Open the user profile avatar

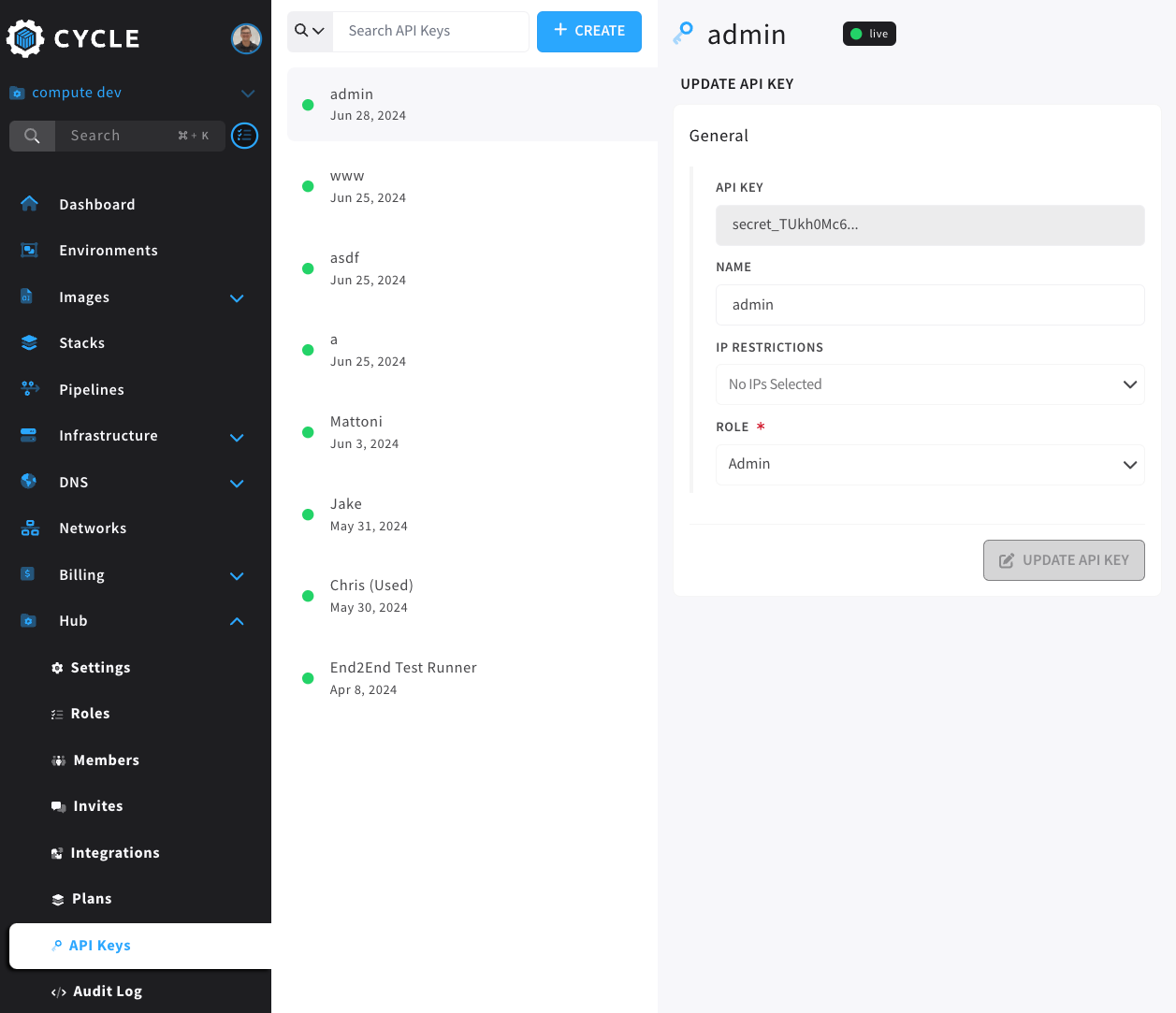(246, 38)
